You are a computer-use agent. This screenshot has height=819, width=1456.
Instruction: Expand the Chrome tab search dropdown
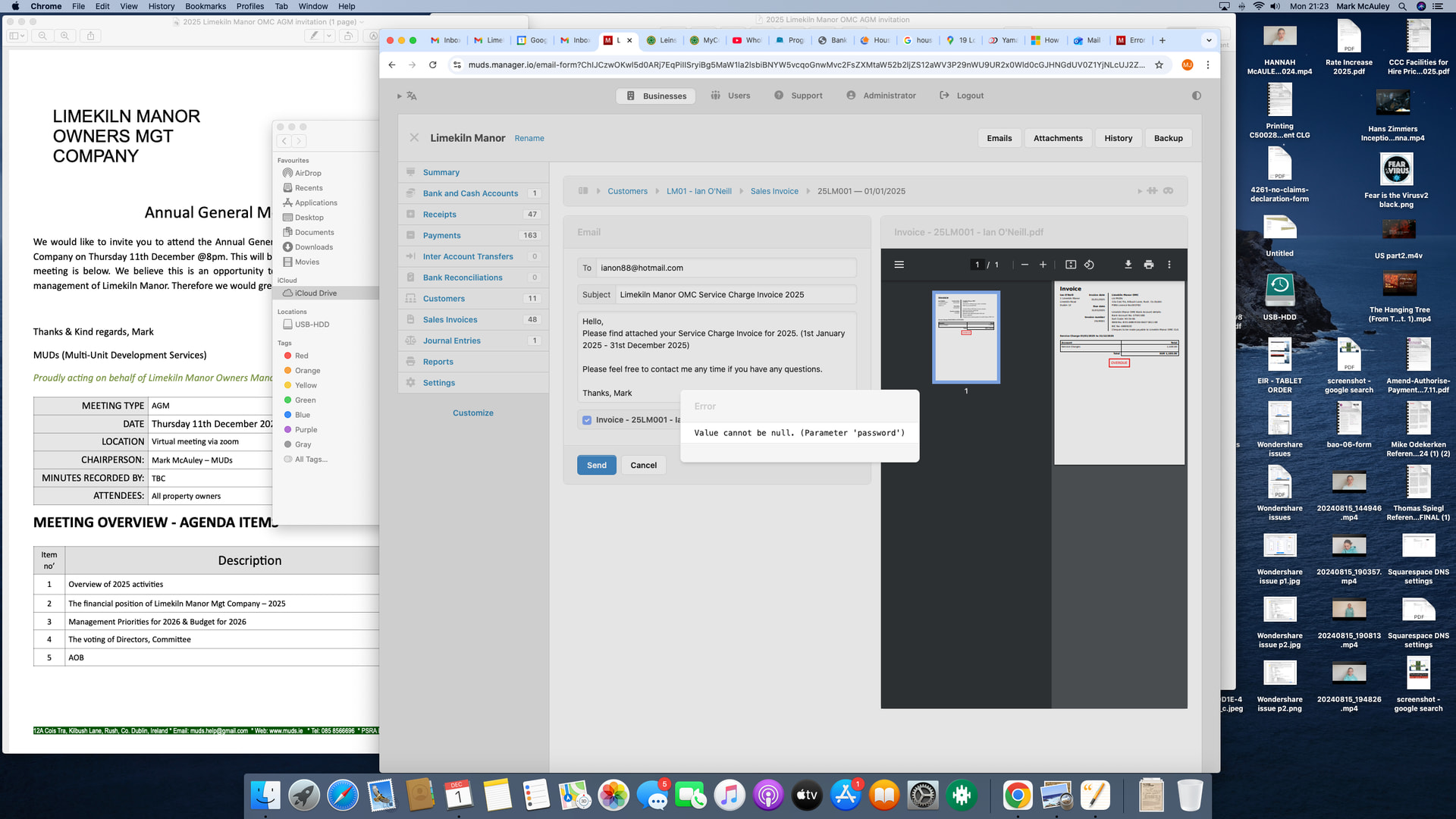click(x=1209, y=40)
